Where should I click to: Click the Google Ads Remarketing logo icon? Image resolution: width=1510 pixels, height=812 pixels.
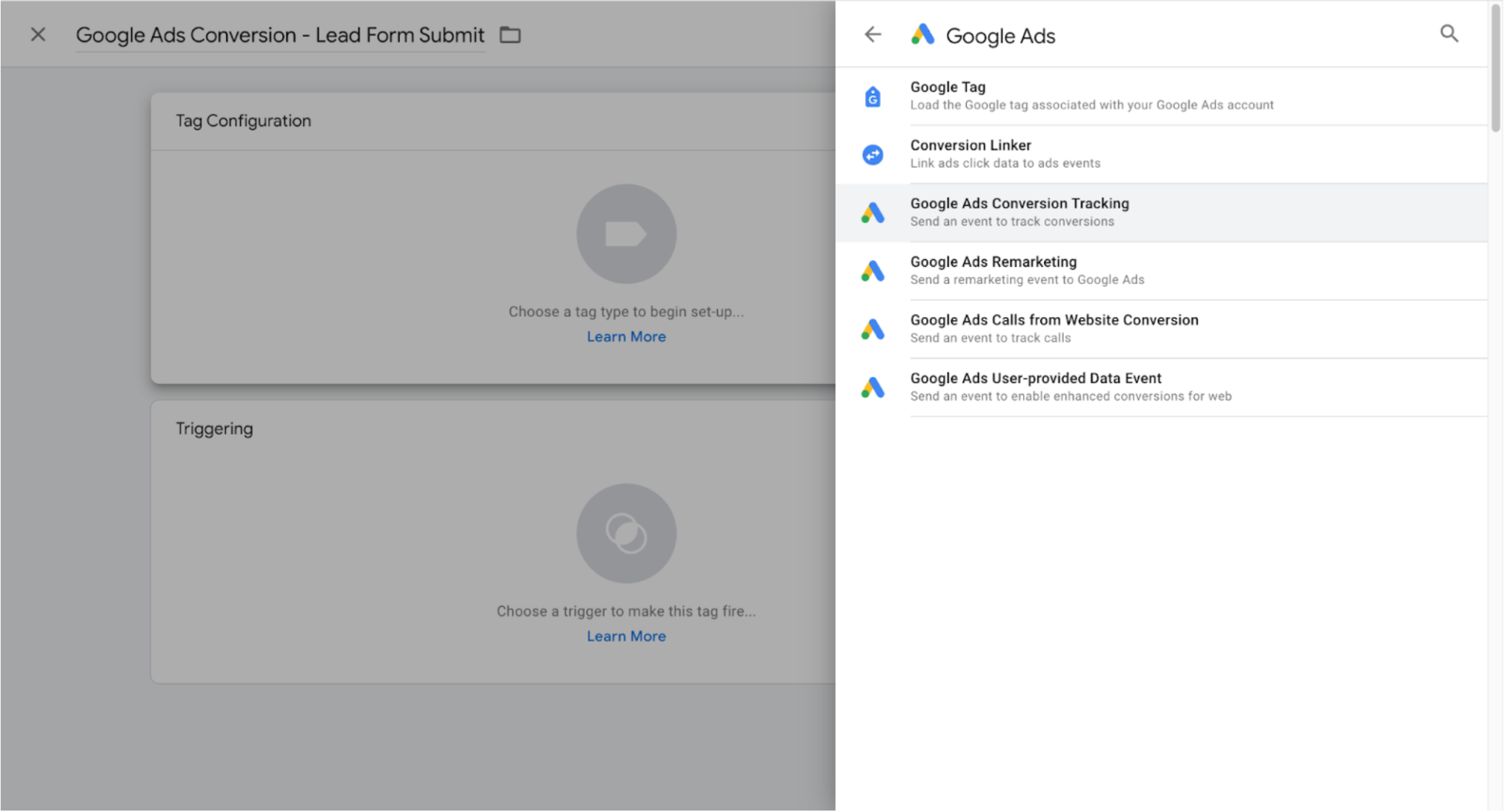pos(873,271)
